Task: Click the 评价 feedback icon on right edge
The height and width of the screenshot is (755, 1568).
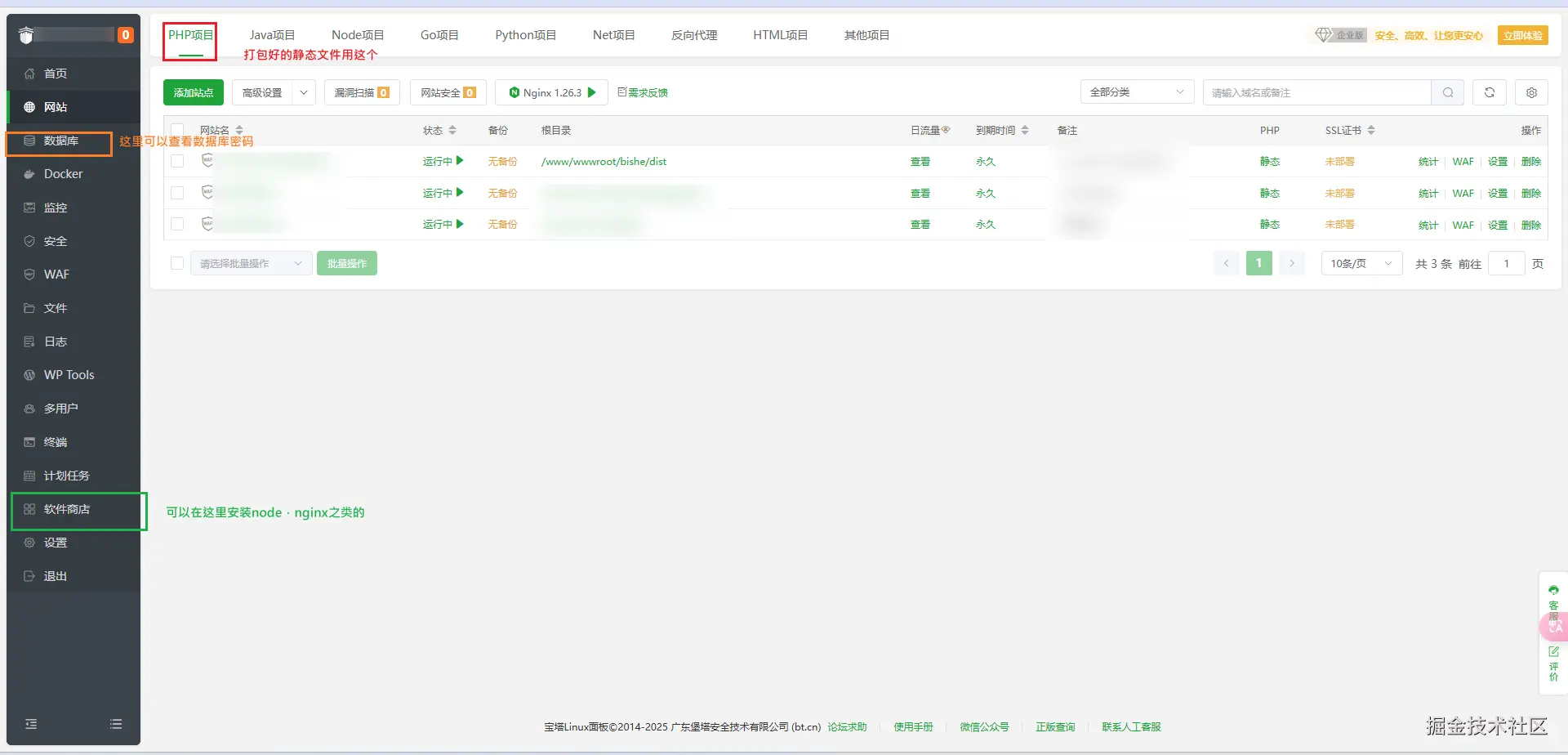Action: click(x=1553, y=663)
